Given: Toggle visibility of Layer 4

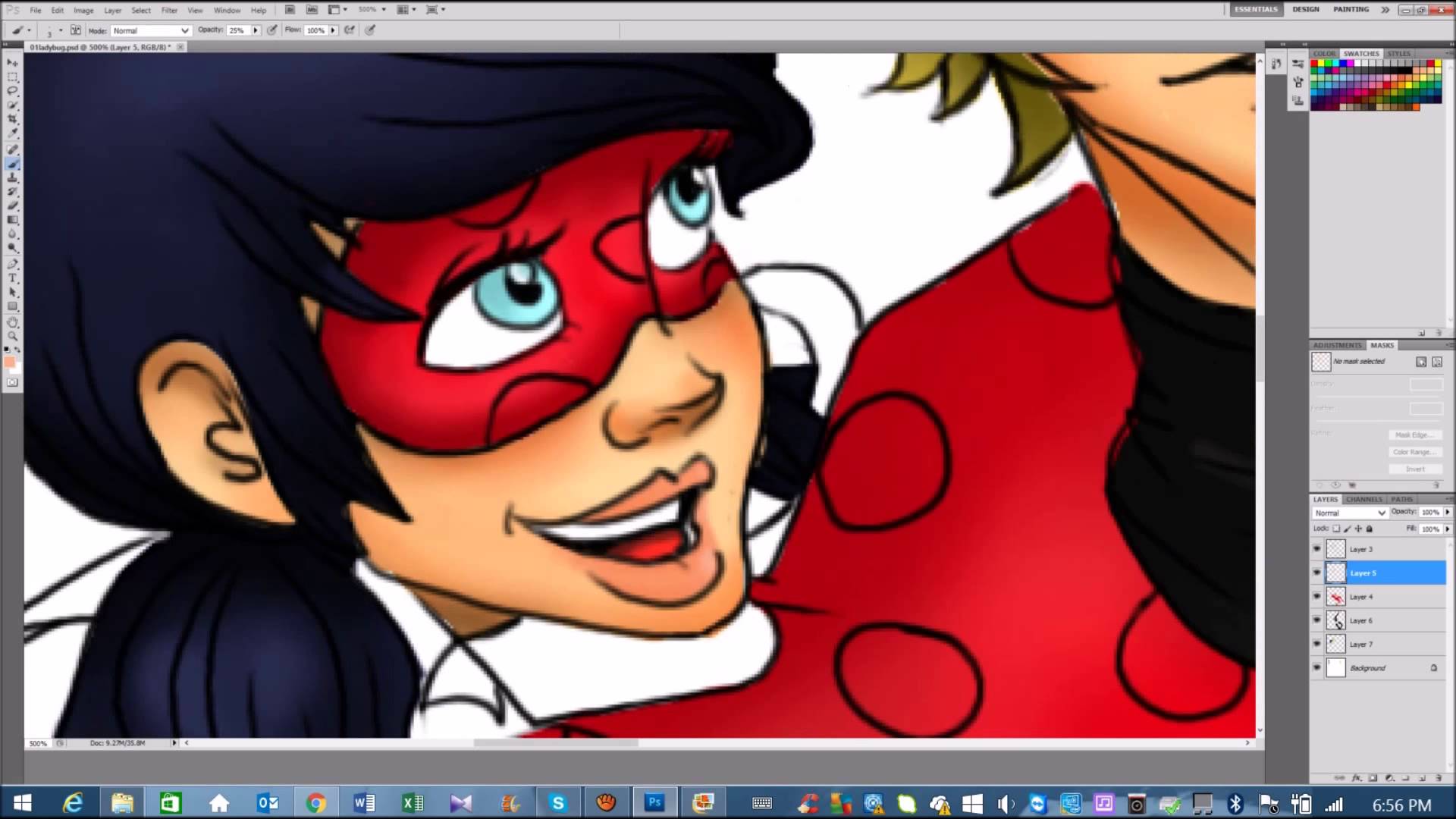Looking at the screenshot, I should [x=1317, y=597].
